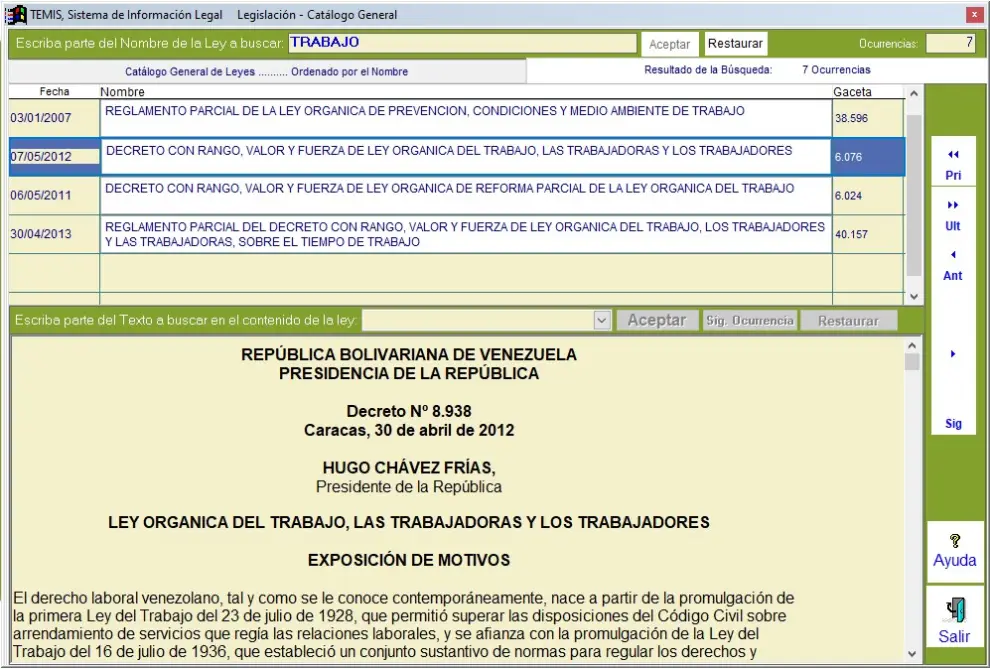
Task: Close the TEMIS window
Action: point(973,15)
